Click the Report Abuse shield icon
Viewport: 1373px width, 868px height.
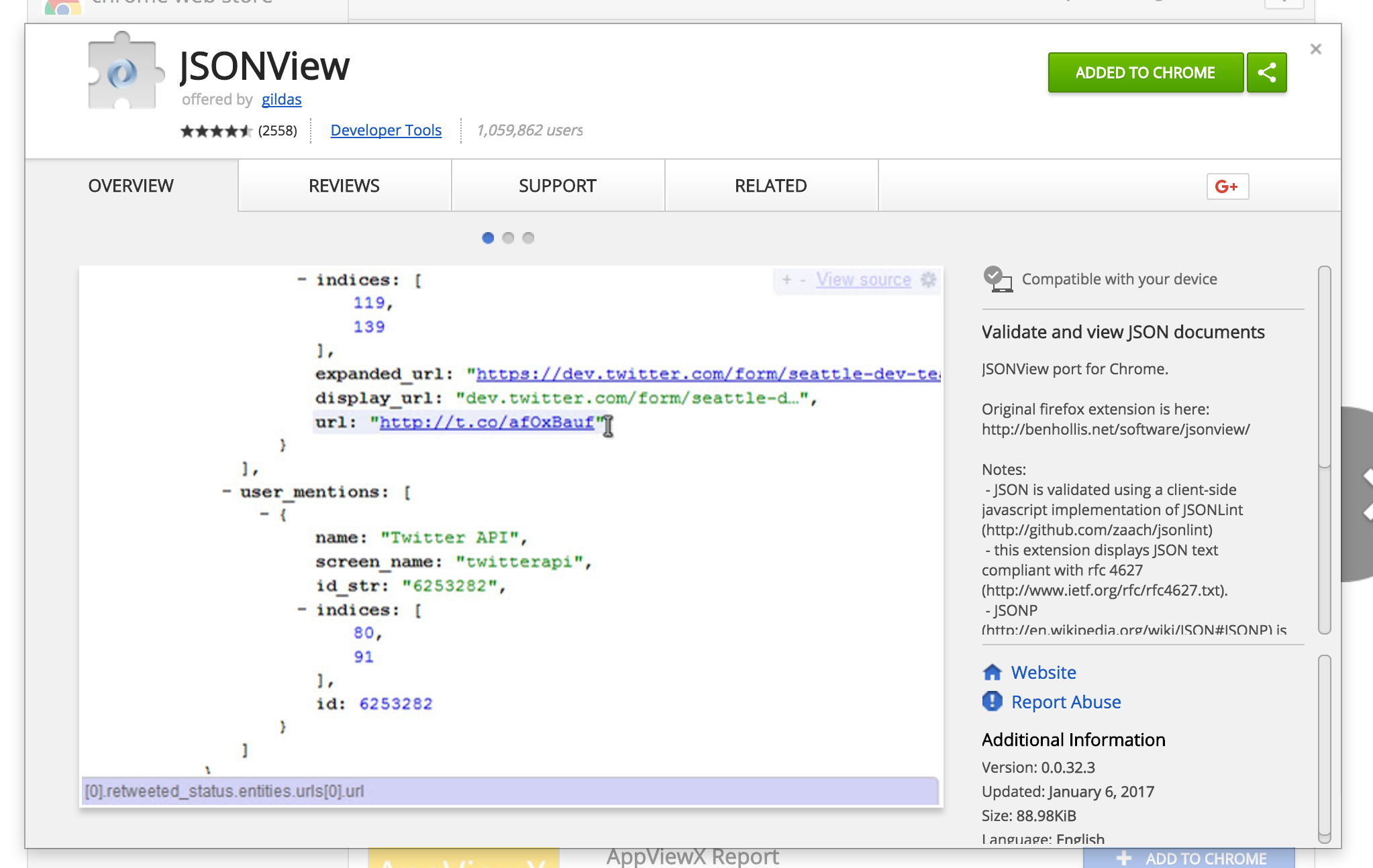[992, 702]
